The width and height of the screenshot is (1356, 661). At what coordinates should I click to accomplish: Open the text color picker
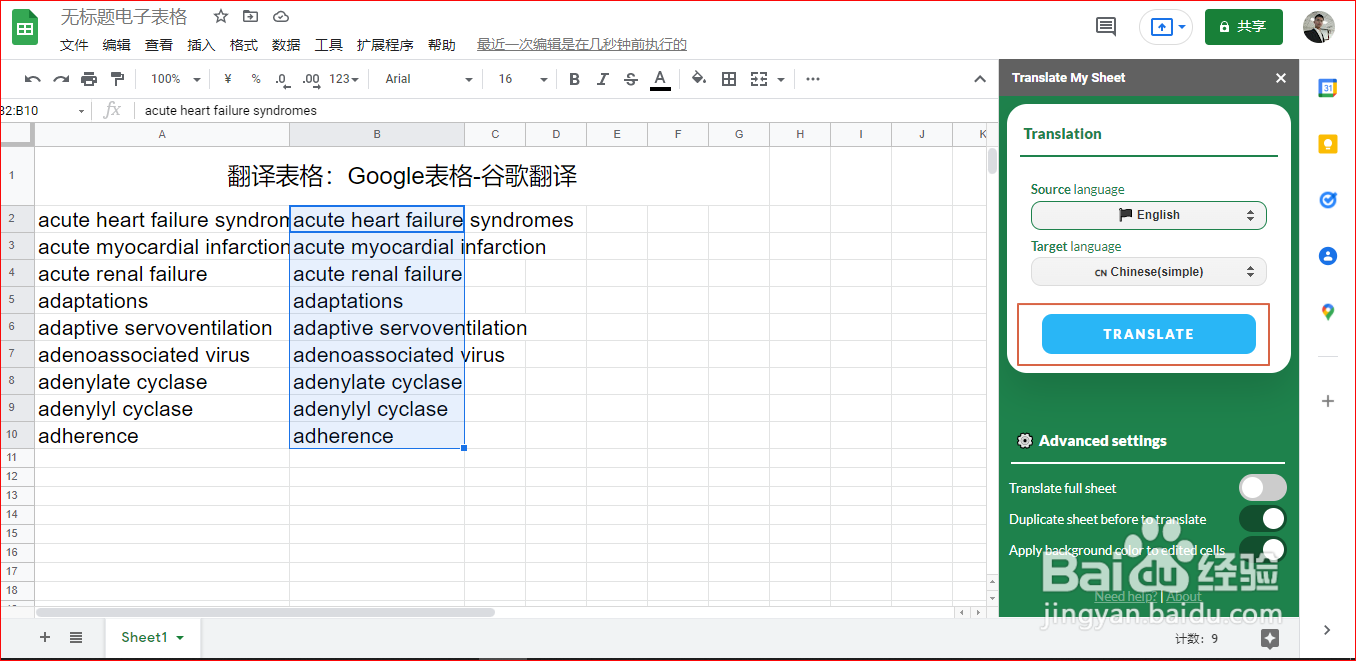[x=660, y=79]
